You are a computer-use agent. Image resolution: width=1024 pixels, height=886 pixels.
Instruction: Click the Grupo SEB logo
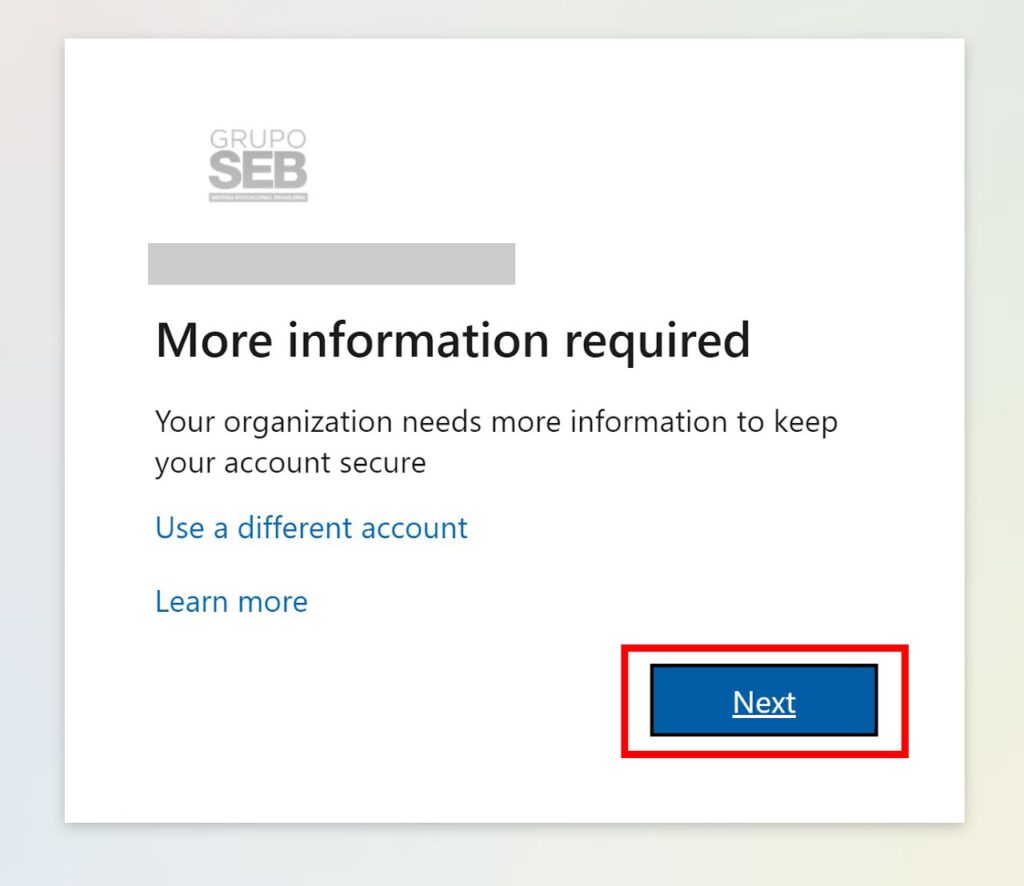pos(258,165)
